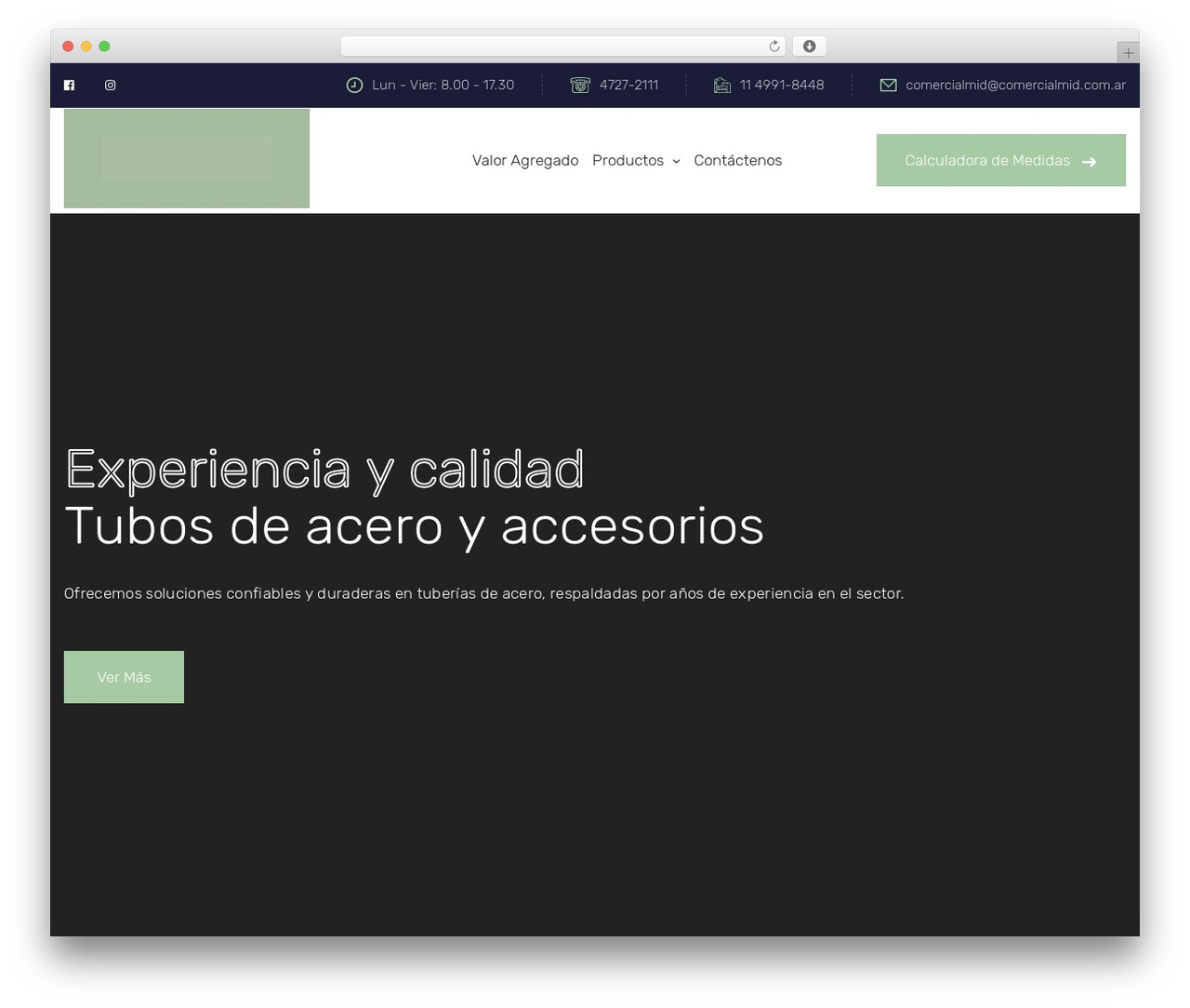Click the telephone icon next to 4727-2111

pyautogui.click(x=580, y=86)
